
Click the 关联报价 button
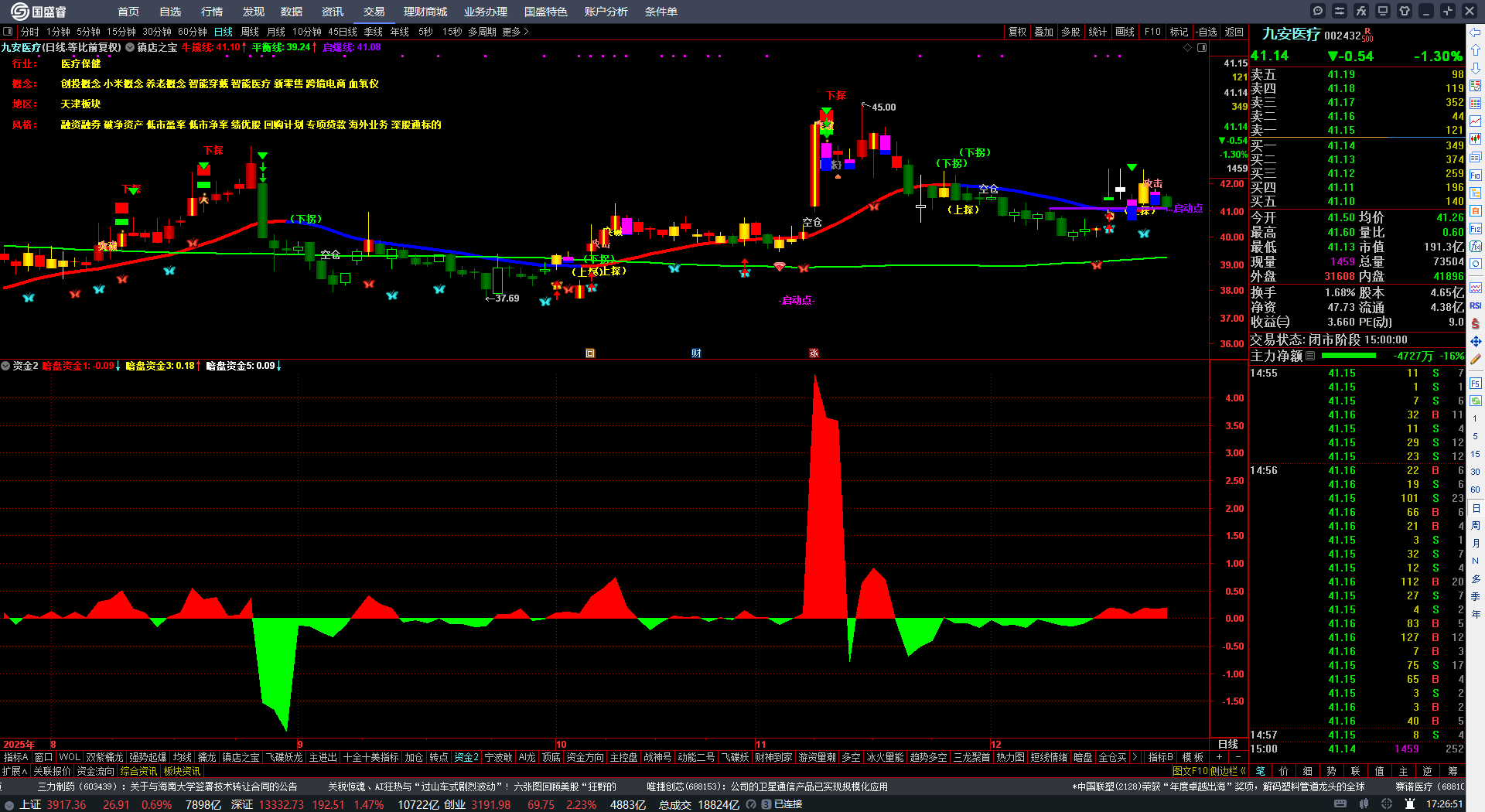click(52, 771)
